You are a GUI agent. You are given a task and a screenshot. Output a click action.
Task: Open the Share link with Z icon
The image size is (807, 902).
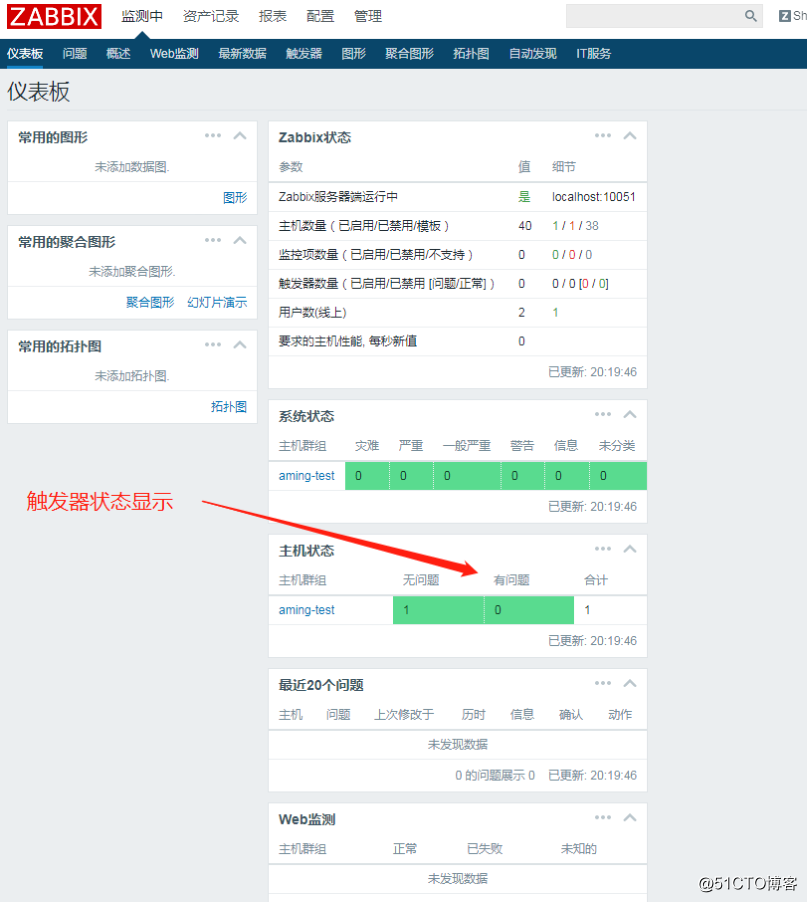click(793, 16)
